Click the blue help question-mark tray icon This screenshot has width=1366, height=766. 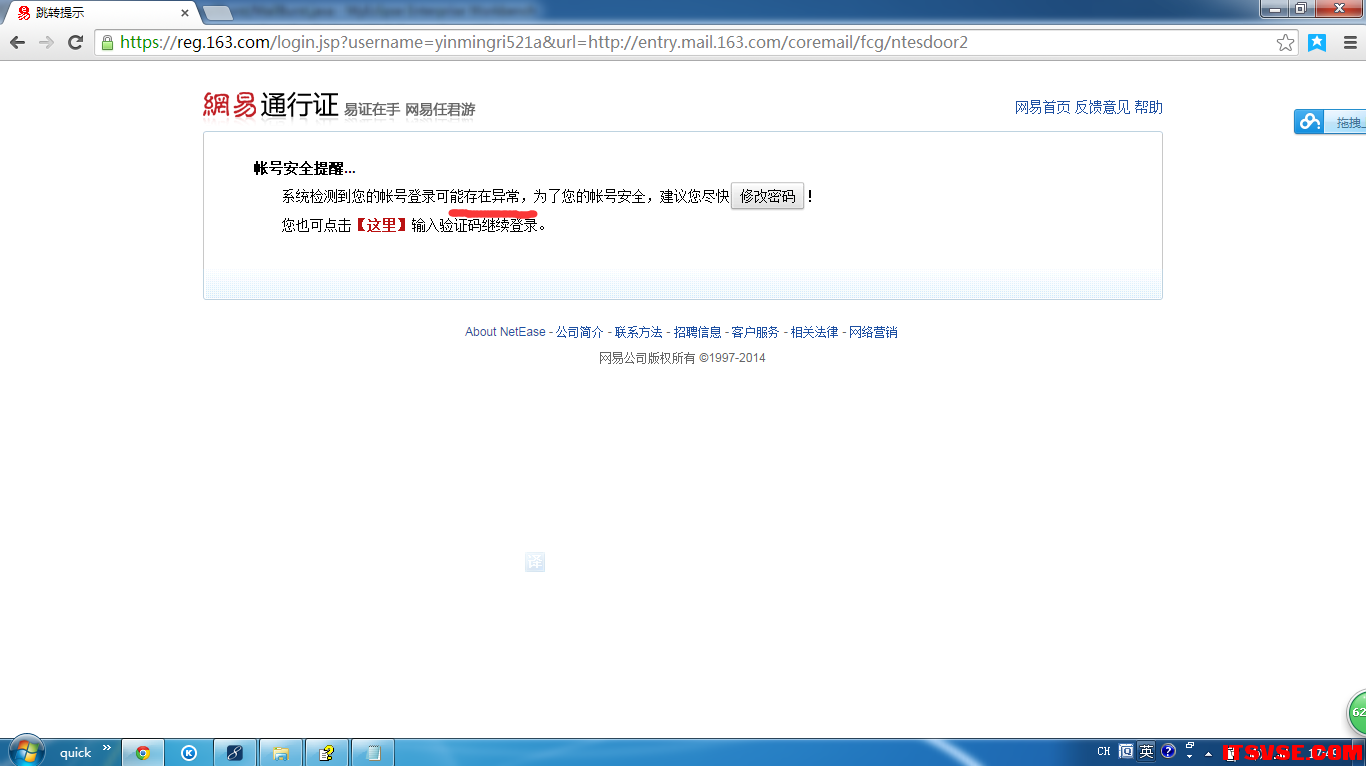coord(1167,751)
